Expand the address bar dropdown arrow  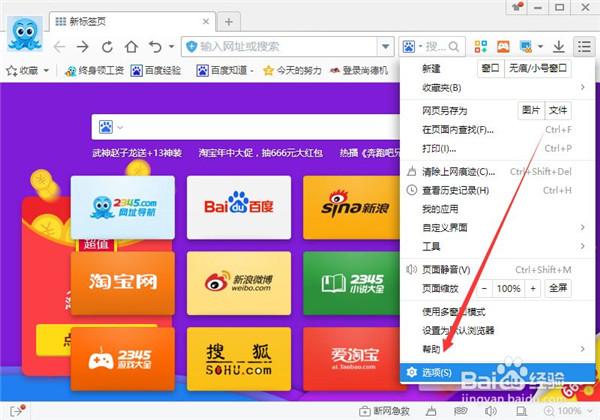(x=386, y=46)
